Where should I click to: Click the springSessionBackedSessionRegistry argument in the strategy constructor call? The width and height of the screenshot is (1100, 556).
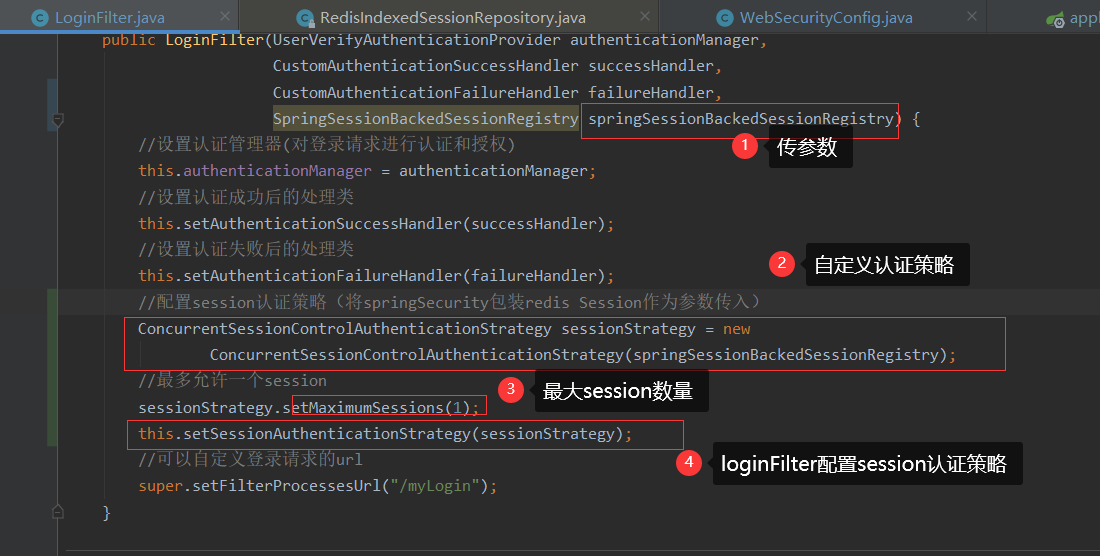[x=786, y=355]
